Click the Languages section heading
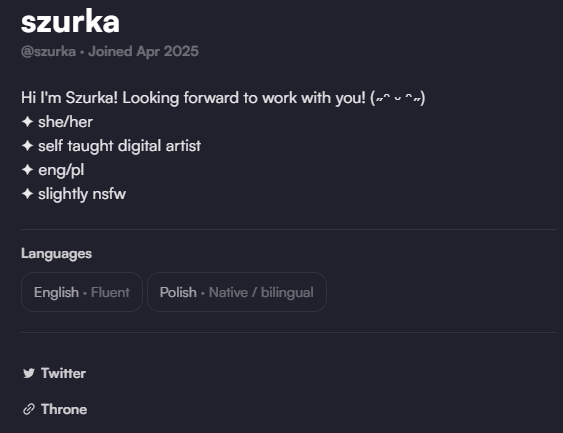The width and height of the screenshot is (563, 433). coord(56,253)
